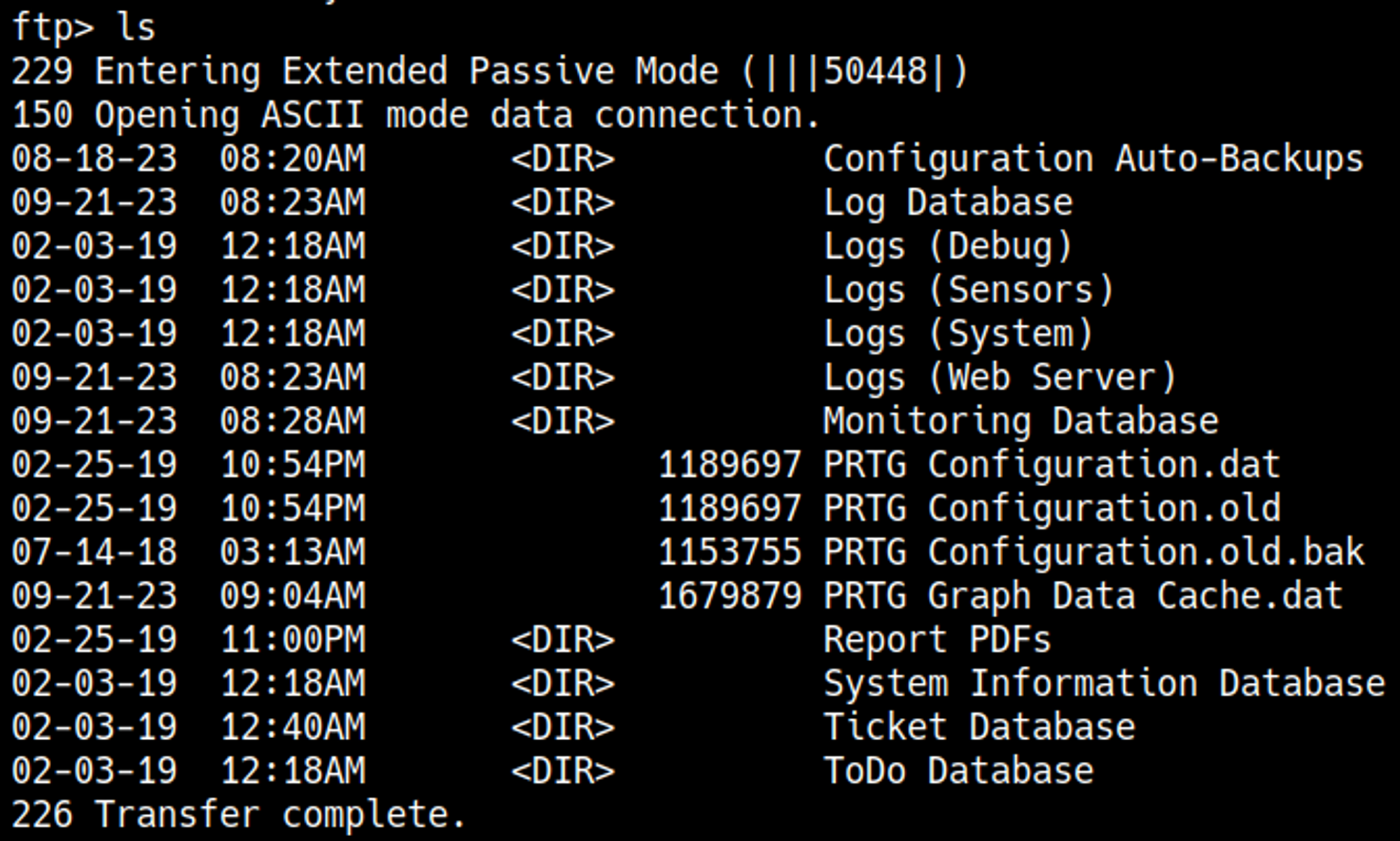Image resolution: width=1400 pixels, height=841 pixels.
Task: Click the "Monitoring Database" directory name
Action: click(1021, 421)
